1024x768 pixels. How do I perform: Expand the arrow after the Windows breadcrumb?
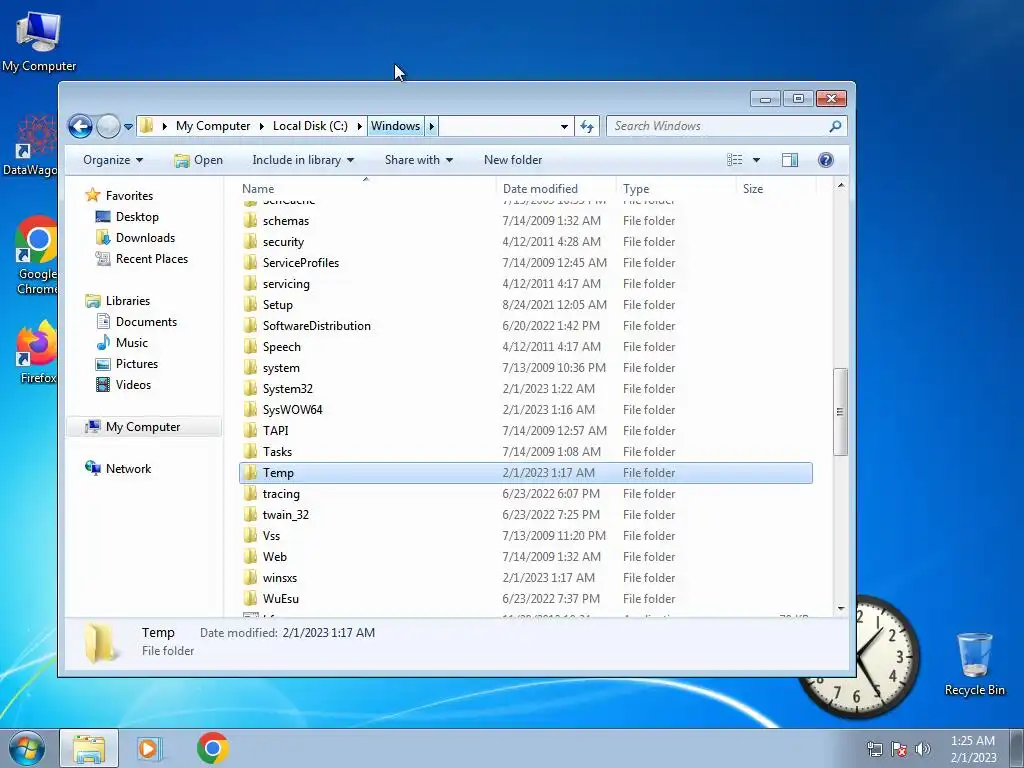432,126
